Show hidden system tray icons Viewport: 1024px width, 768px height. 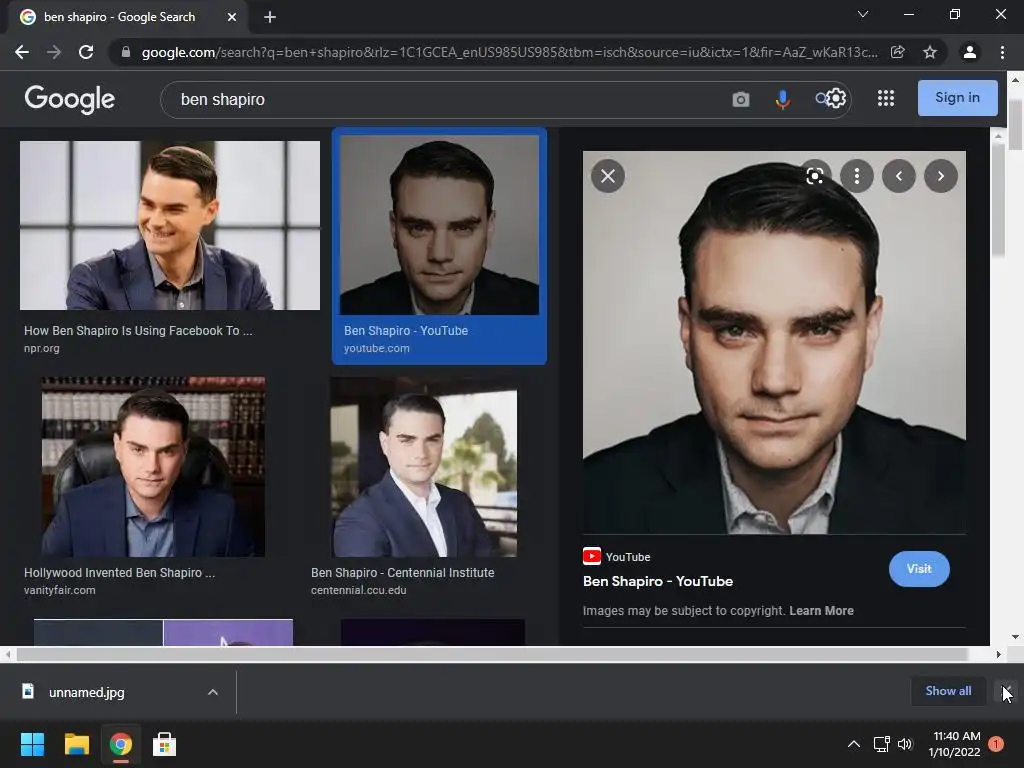[854, 744]
